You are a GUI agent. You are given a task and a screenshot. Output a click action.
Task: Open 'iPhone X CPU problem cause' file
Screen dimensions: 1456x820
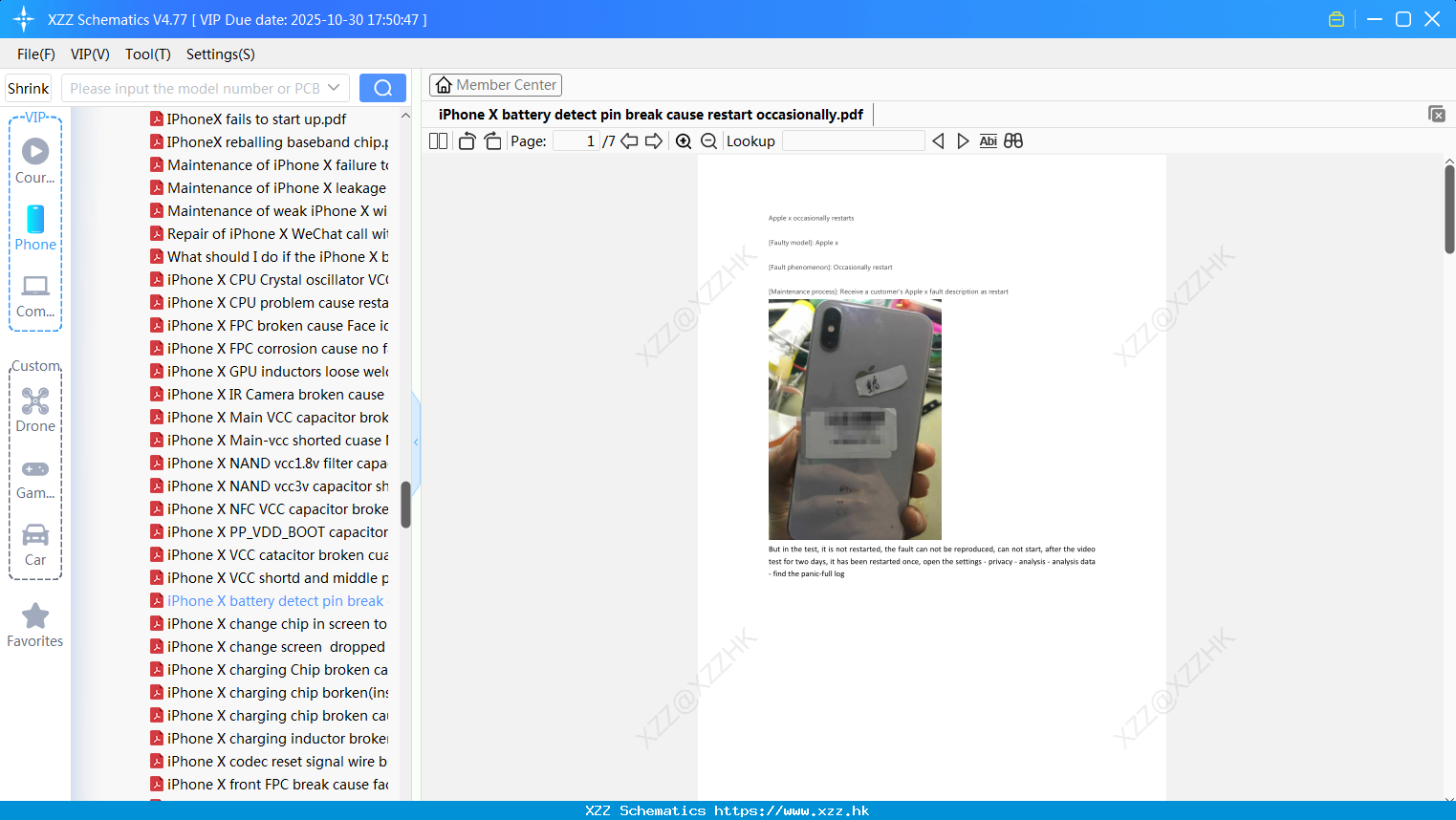coord(269,303)
